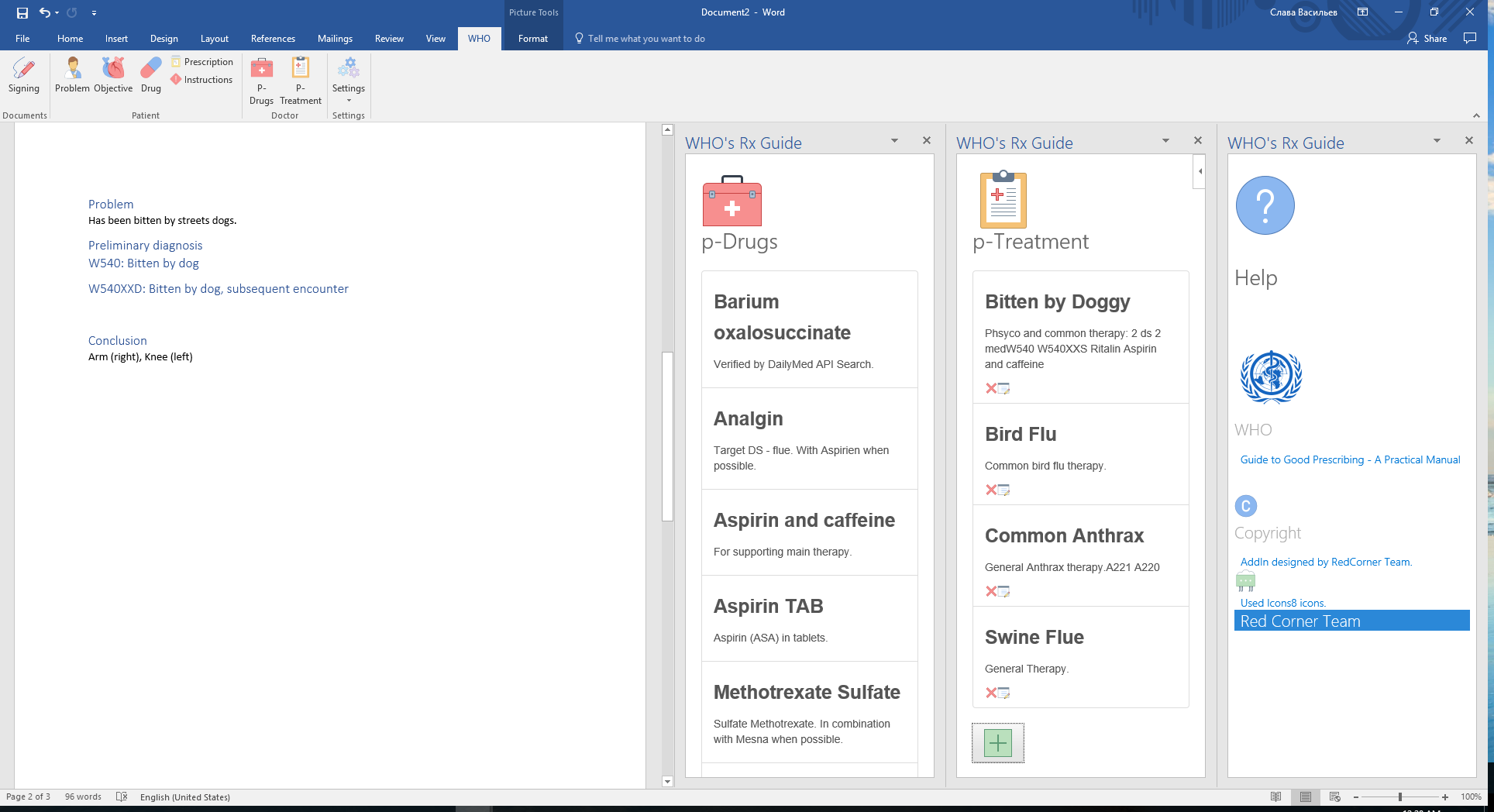
Task: Delete the Bitten by Doggy treatment
Action: pos(991,388)
